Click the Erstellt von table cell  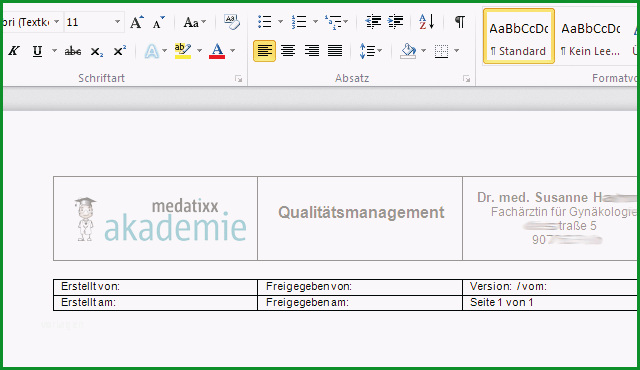tap(156, 287)
